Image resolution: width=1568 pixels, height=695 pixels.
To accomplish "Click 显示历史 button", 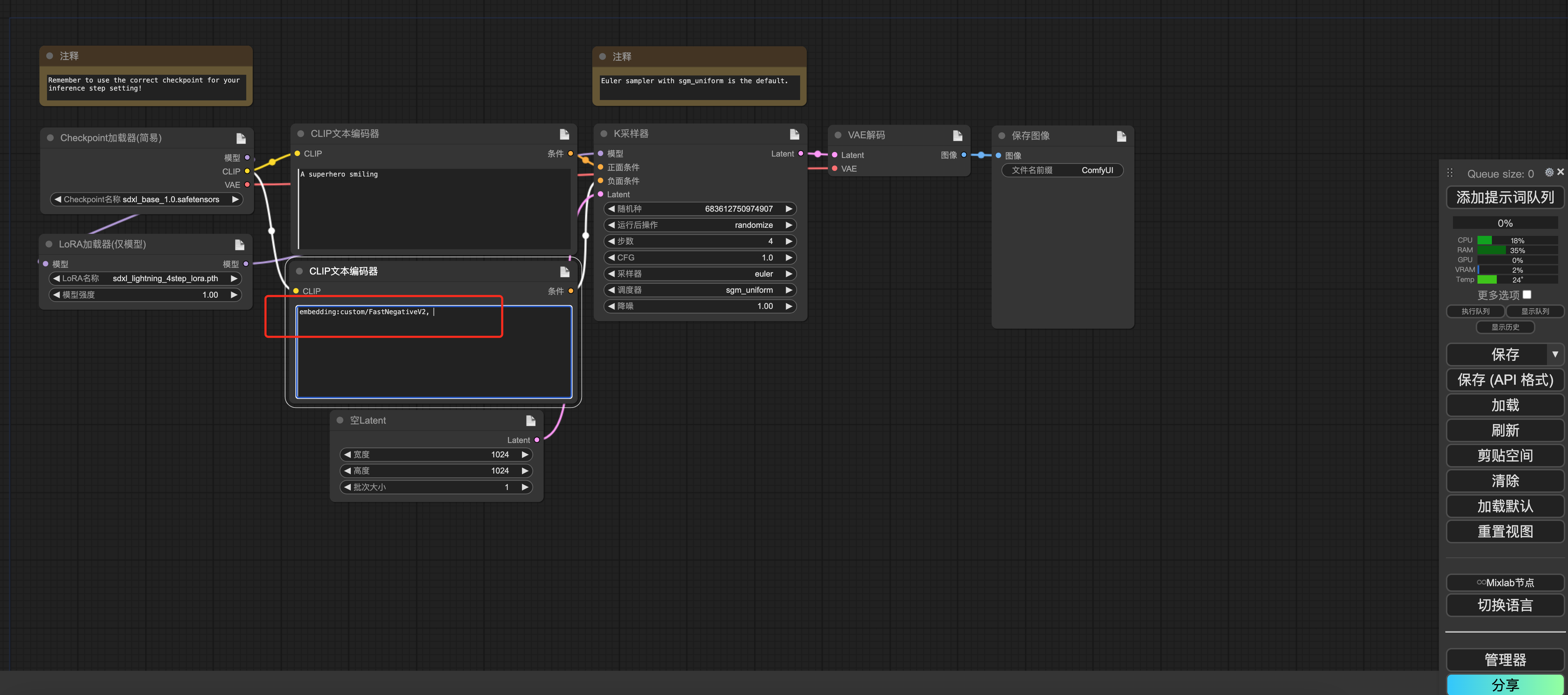I will (x=1505, y=328).
